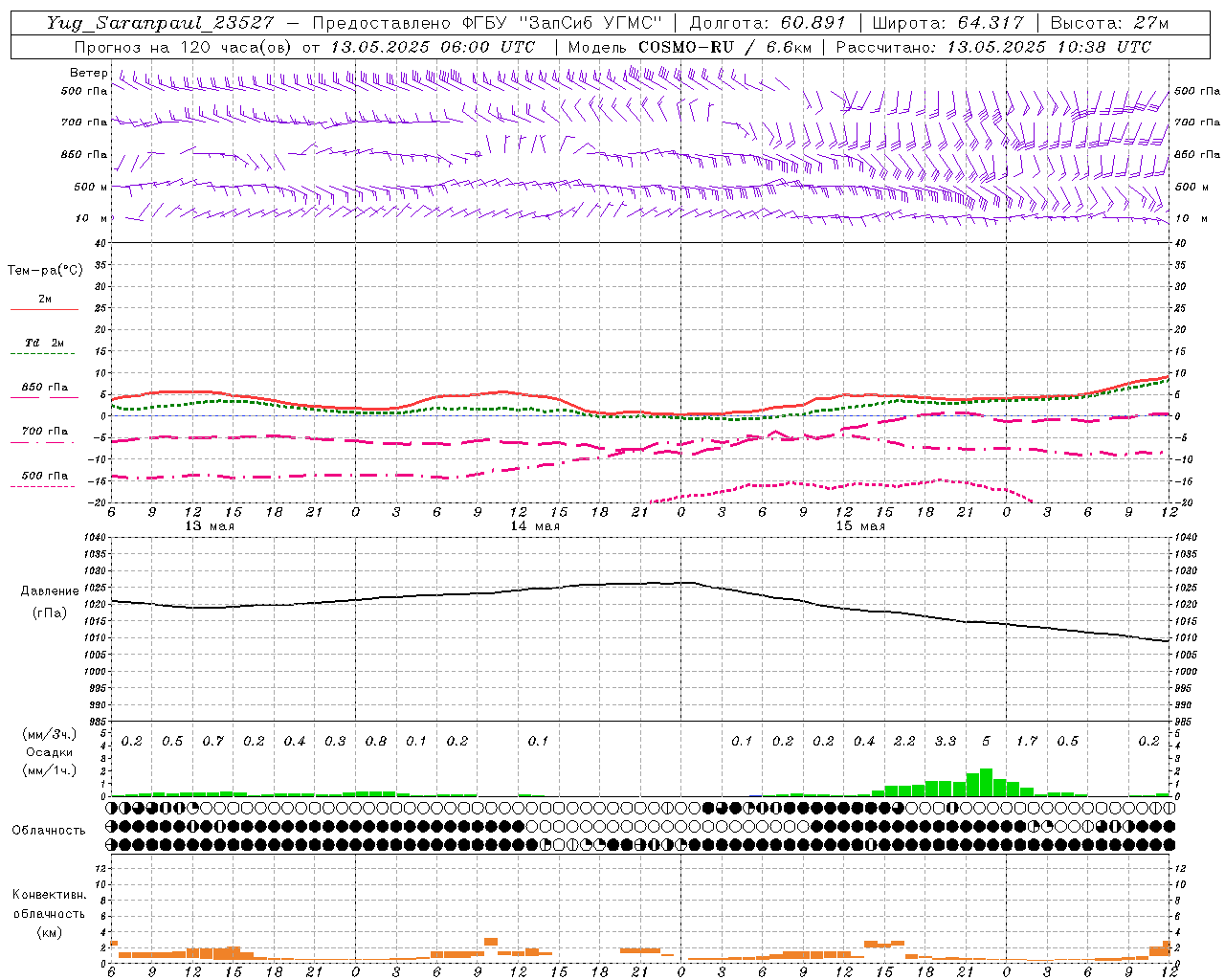Click the Облачность cloud cover label
1225x980 pixels.
pos(49,831)
